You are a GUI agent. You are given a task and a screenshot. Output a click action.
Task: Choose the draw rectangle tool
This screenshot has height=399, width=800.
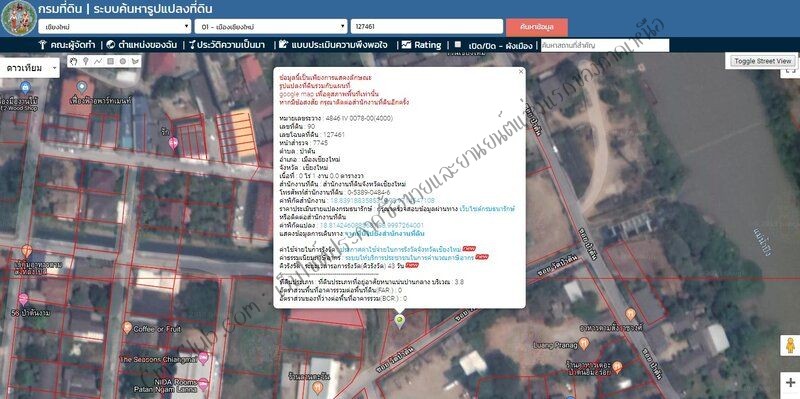tap(110, 61)
